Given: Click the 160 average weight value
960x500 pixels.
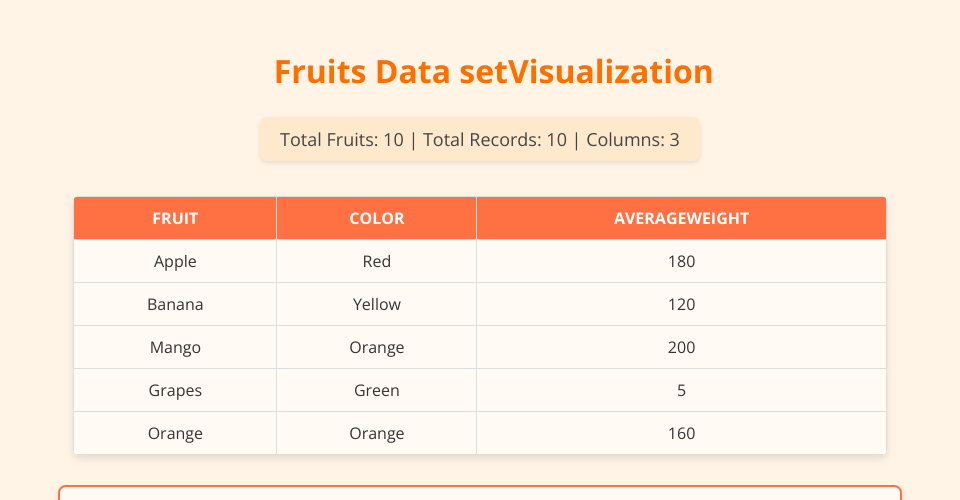Looking at the screenshot, I should pyautogui.click(x=681, y=434).
